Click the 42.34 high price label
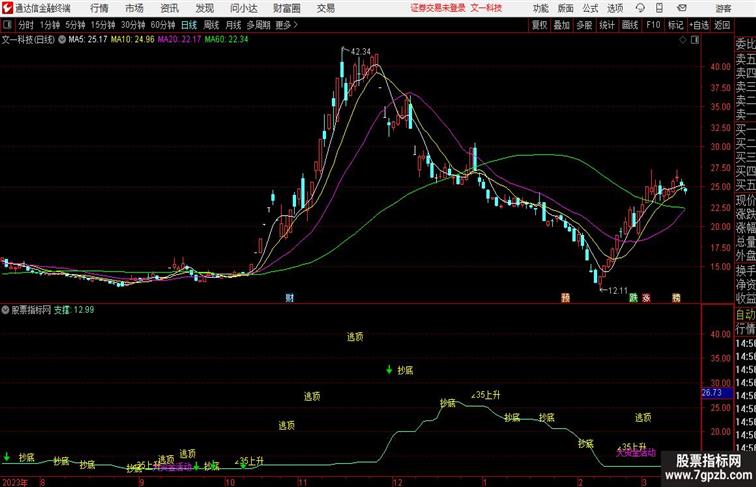 [x=361, y=52]
